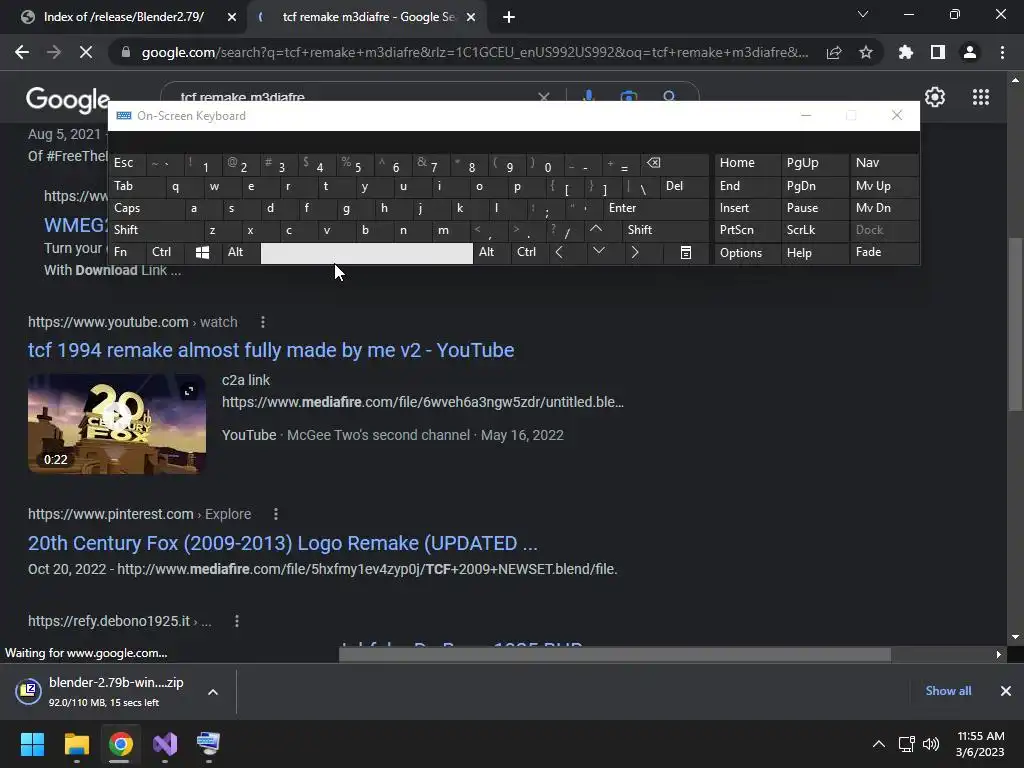Image resolution: width=1024 pixels, height=768 pixels.
Task: Close the downloads bar
Action: pyautogui.click(x=1006, y=691)
